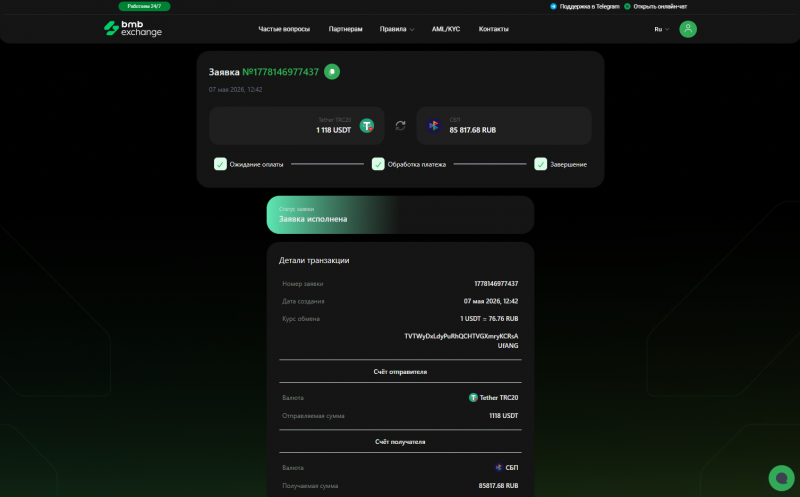Image resolution: width=800 pixels, height=497 pixels.
Task: Click the Заявка исполнена status banner
Action: pyautogui.click(x=401, y=215)
